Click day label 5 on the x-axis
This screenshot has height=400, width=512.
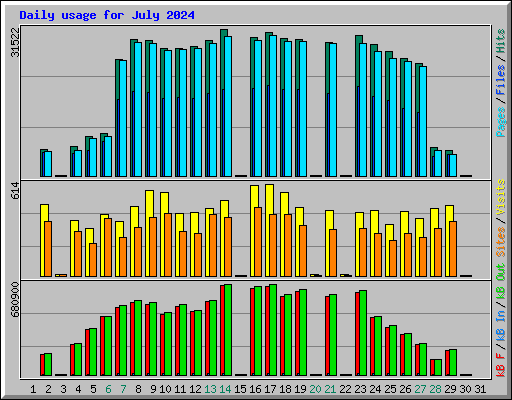[x=93, y=389]
